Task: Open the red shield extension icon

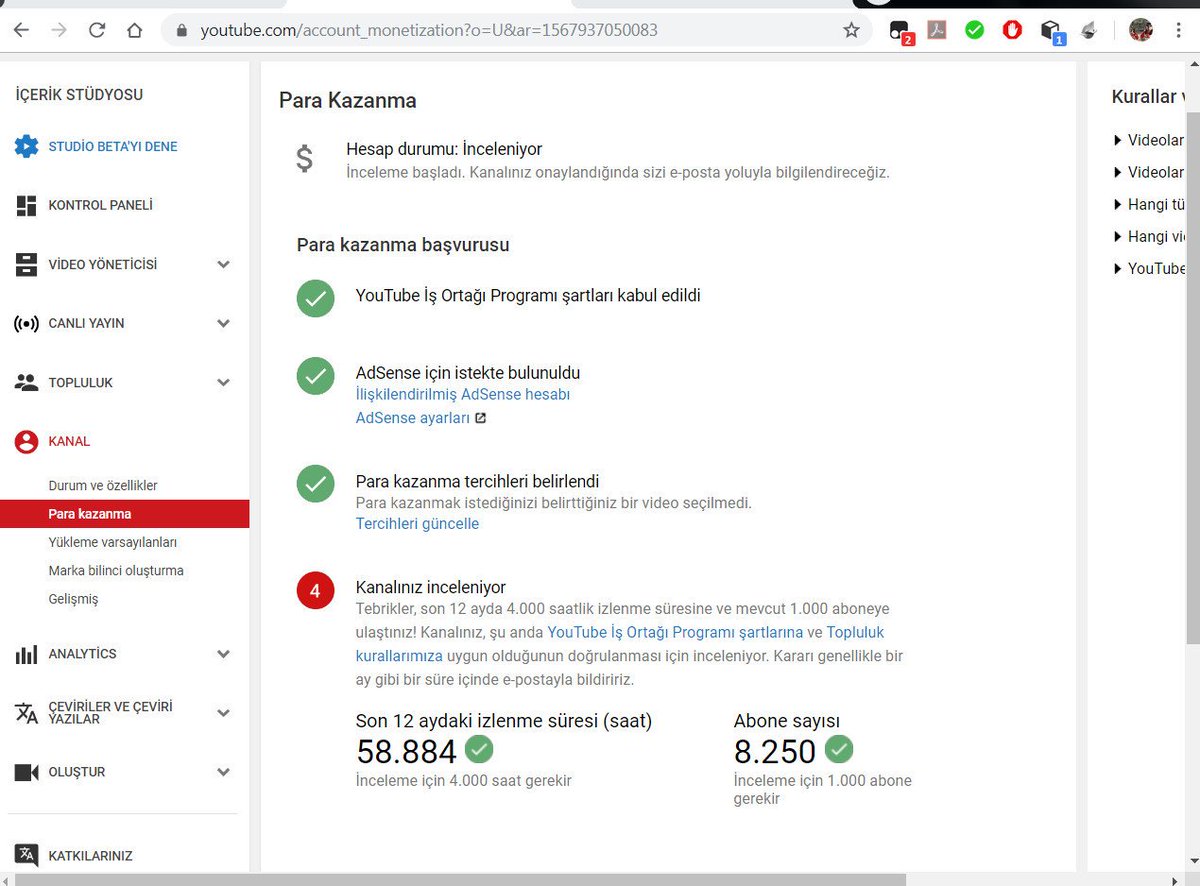Action: point(1012,30)
